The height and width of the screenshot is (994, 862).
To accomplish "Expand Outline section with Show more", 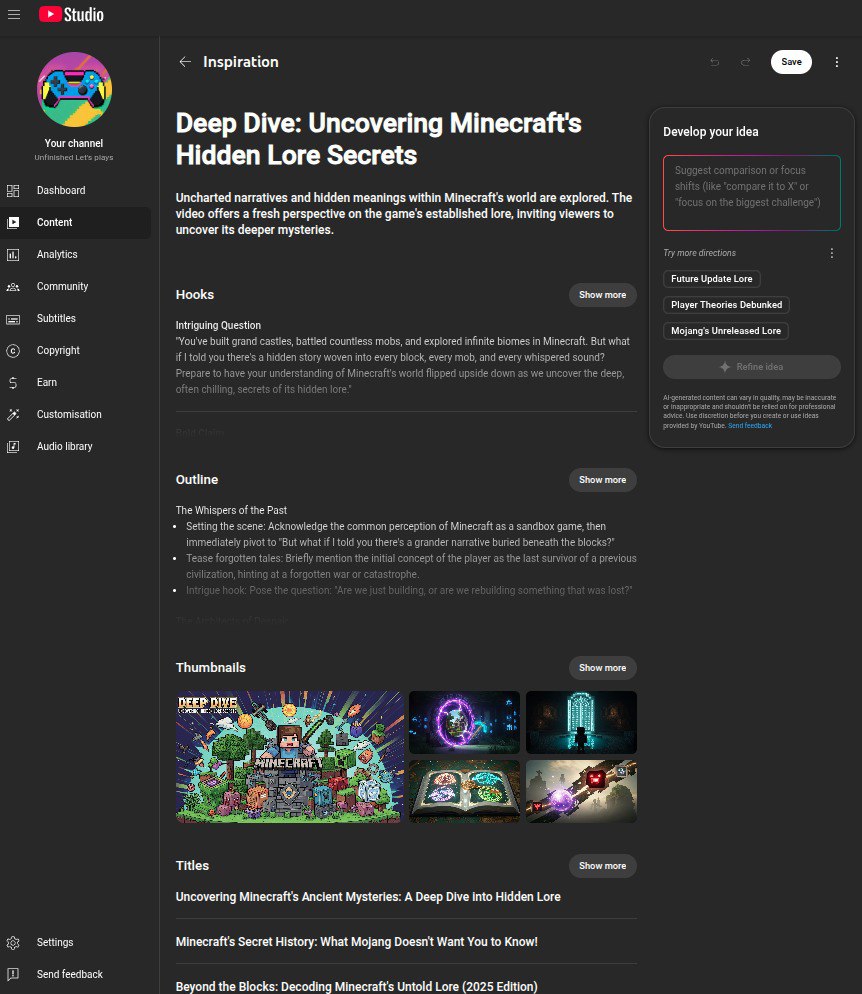I will (602, 480).
